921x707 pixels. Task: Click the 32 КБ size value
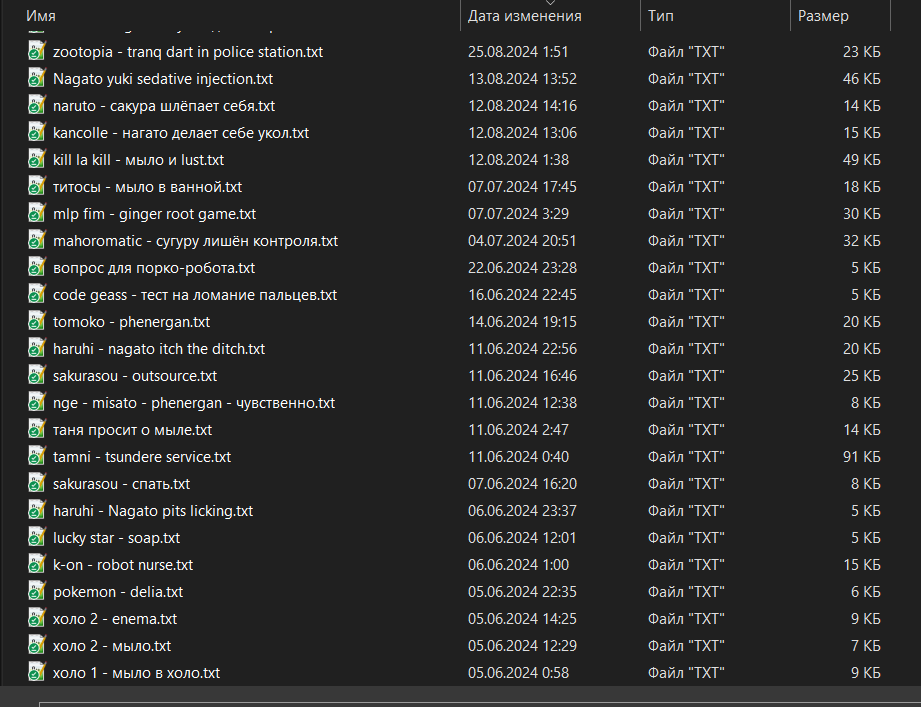pos(862,241)
